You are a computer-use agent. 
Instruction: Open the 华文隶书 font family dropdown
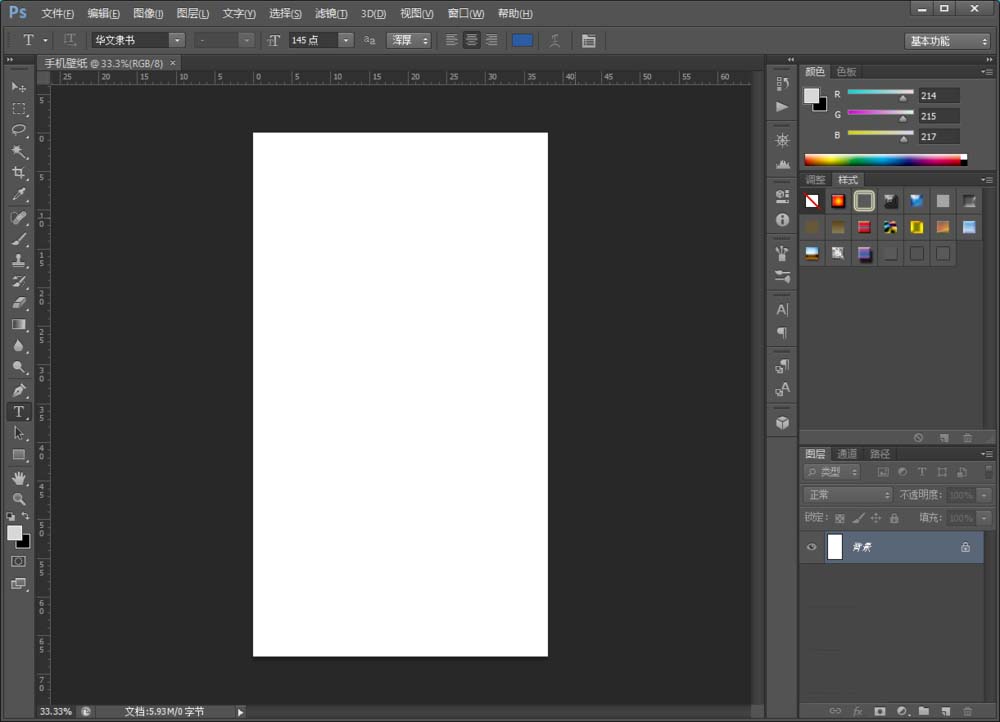tap(176, 40)
